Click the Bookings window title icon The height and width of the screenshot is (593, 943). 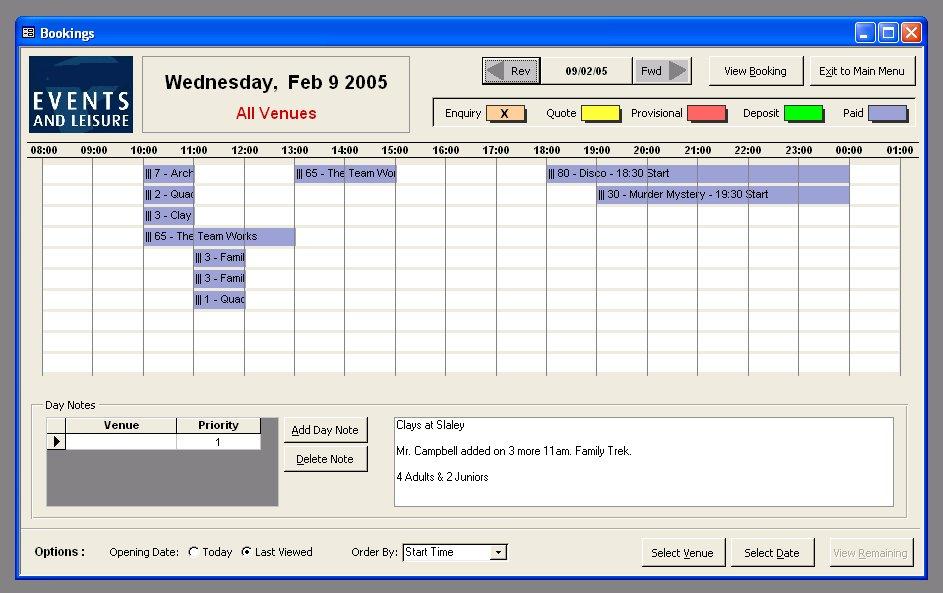[28, 33]
